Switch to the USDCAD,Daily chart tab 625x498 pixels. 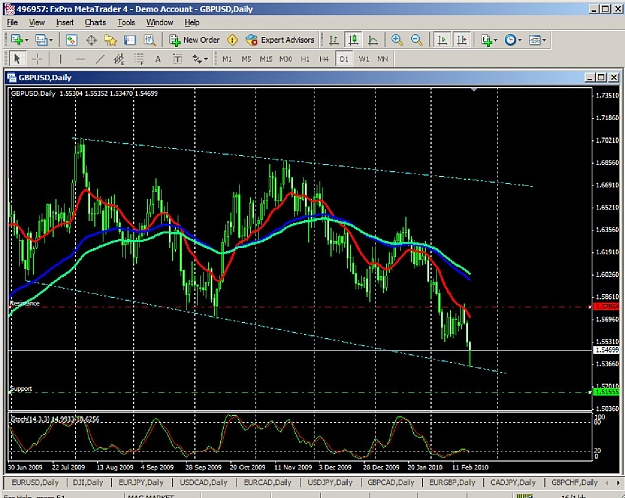[203, 482]
